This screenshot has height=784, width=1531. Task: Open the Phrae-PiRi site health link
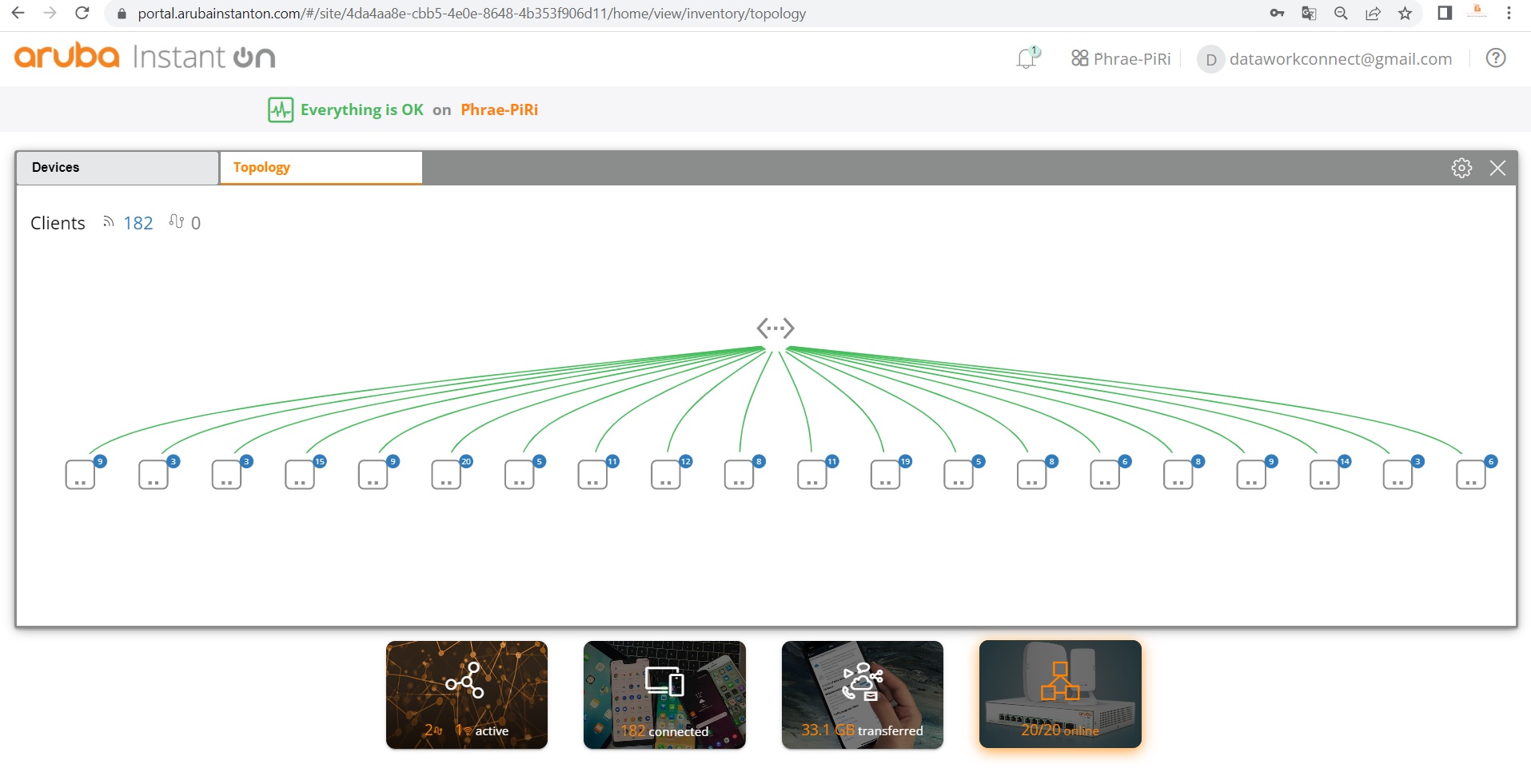tap(499, 110)
